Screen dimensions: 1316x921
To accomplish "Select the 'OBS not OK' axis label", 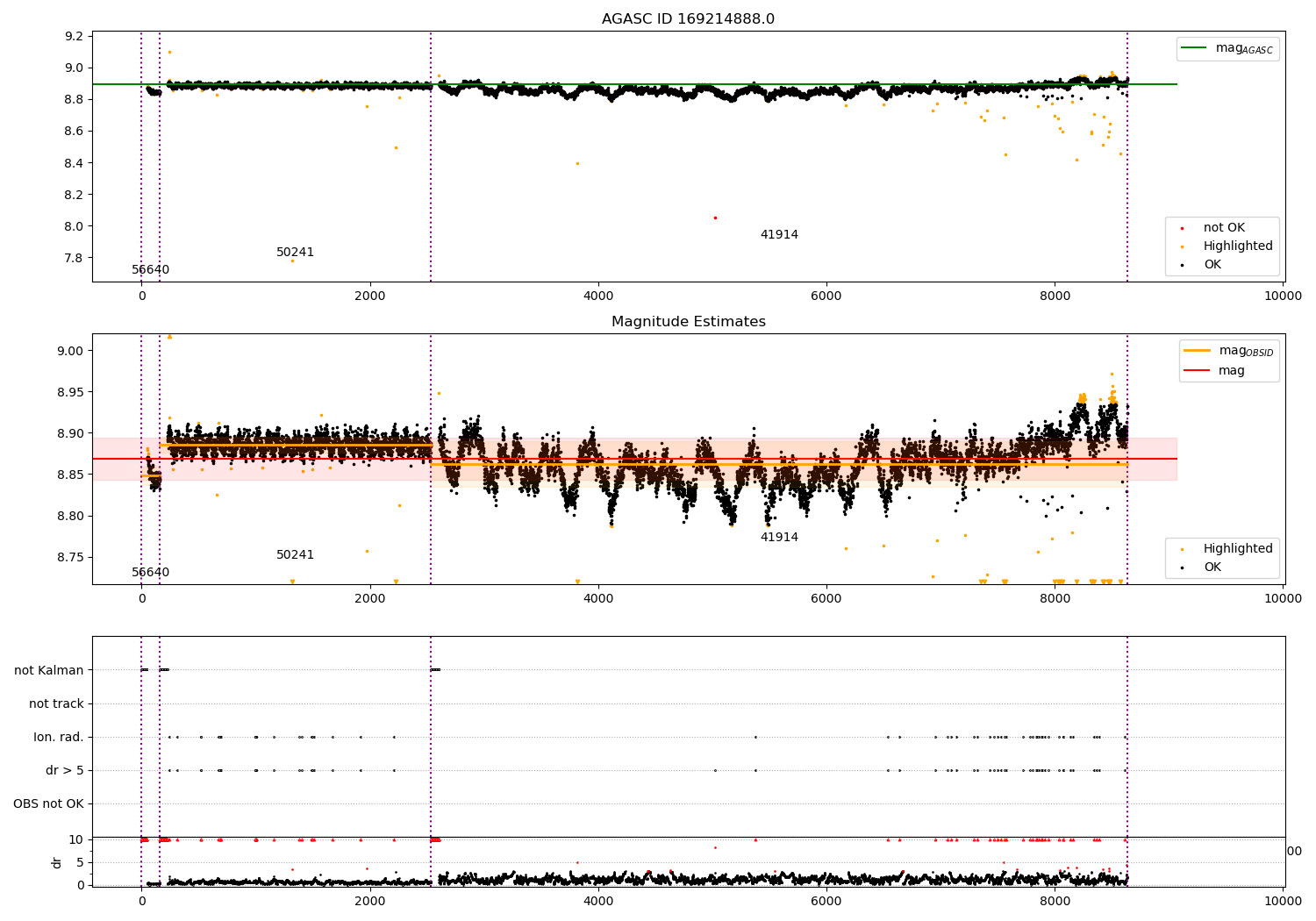I will 48,804.
